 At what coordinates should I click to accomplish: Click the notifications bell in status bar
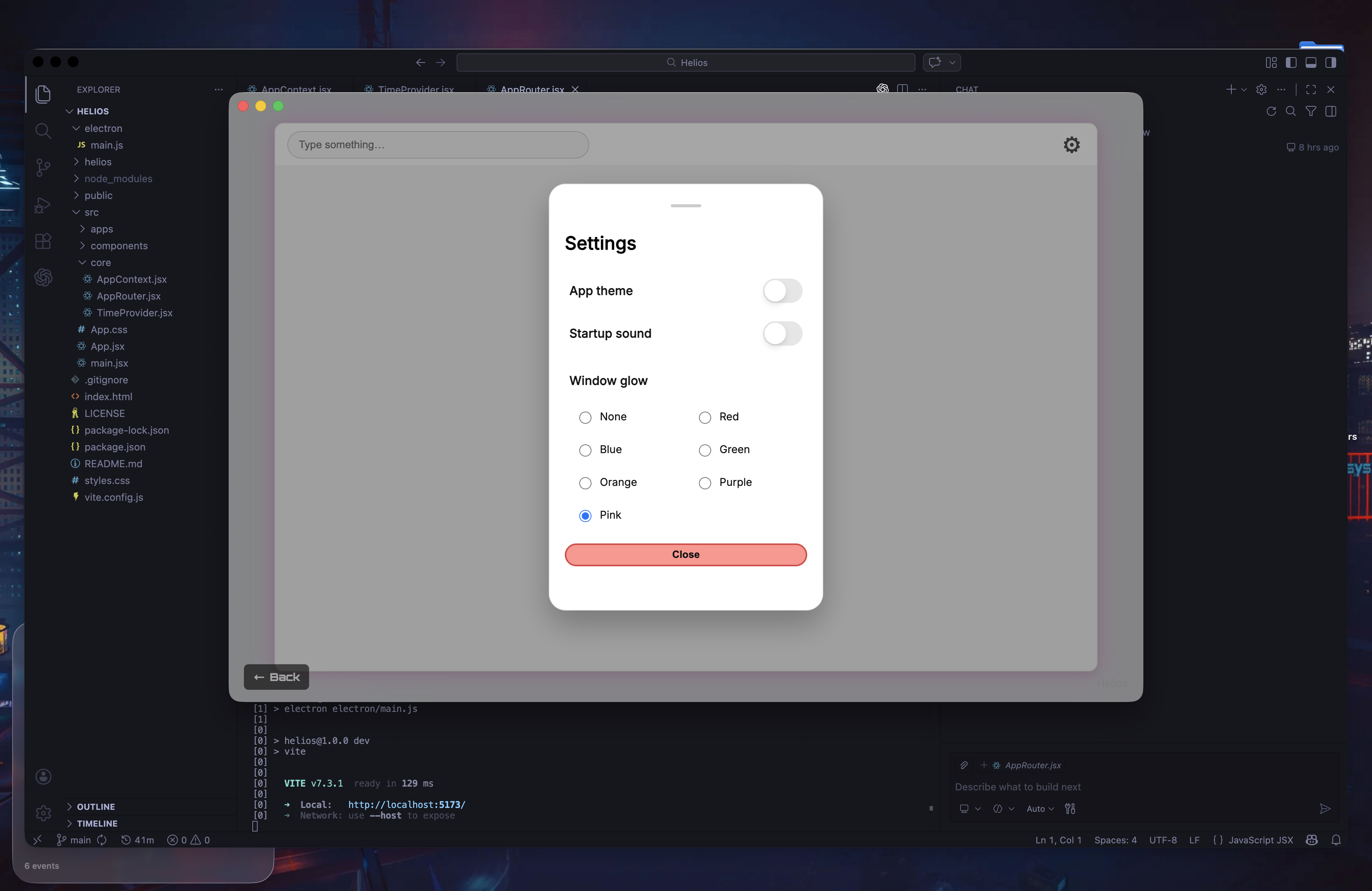point(1336,840)
